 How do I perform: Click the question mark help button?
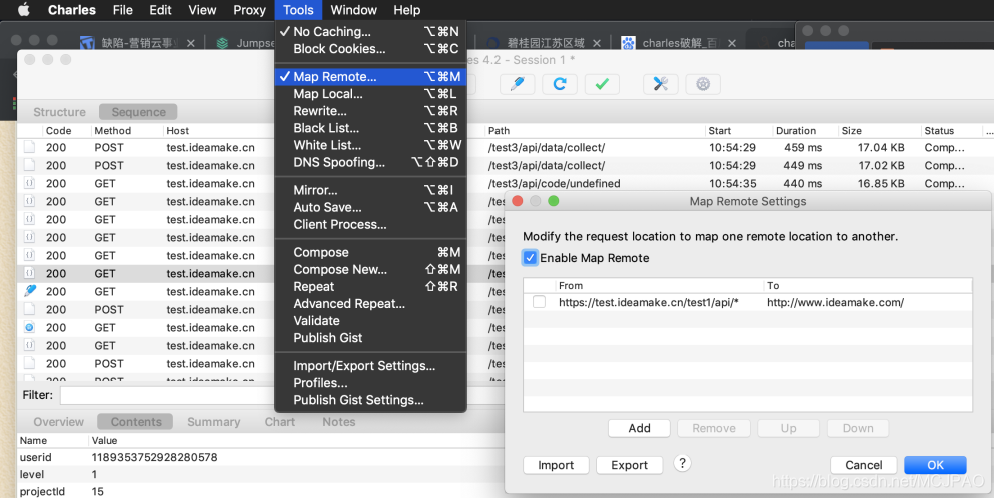682,463
